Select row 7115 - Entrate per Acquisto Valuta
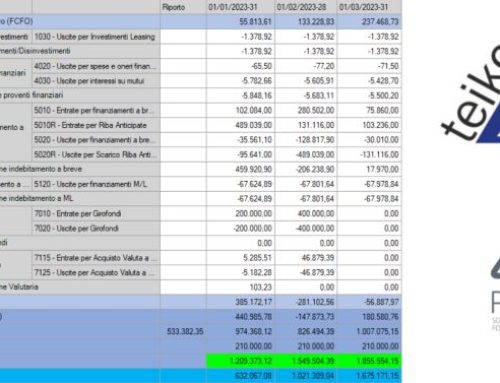Image resolution: width=500 pixels, height=383 pixels. coord(96,258)
